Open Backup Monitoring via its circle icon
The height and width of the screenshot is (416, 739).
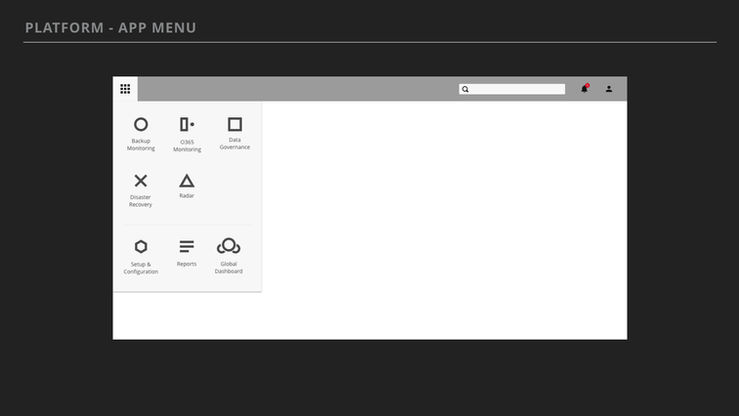(140, 124)
